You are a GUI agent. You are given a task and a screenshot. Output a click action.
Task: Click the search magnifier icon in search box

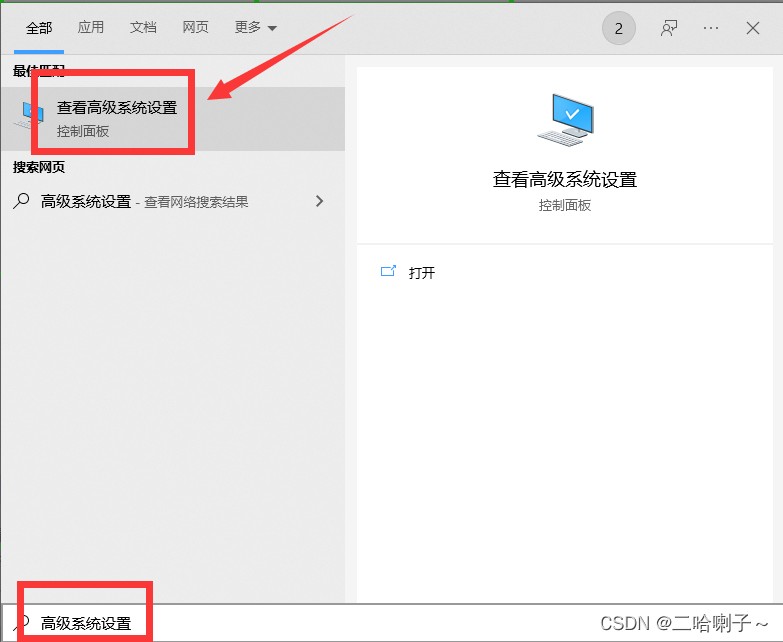point(22,623)
